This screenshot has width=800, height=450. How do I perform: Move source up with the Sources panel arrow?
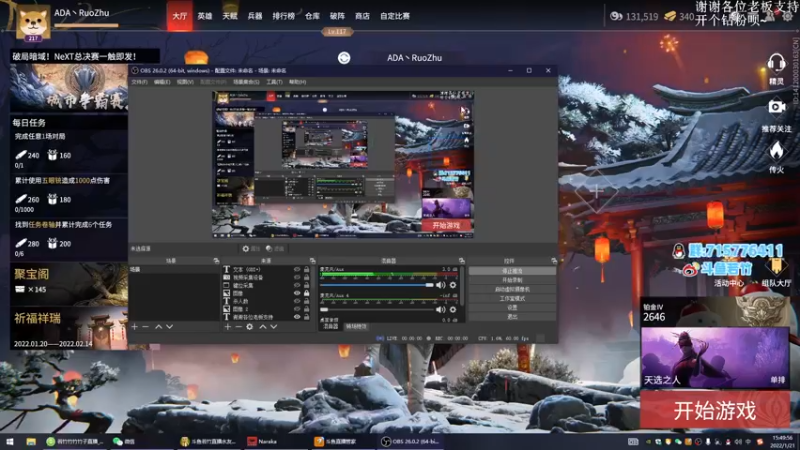point(263,327)
